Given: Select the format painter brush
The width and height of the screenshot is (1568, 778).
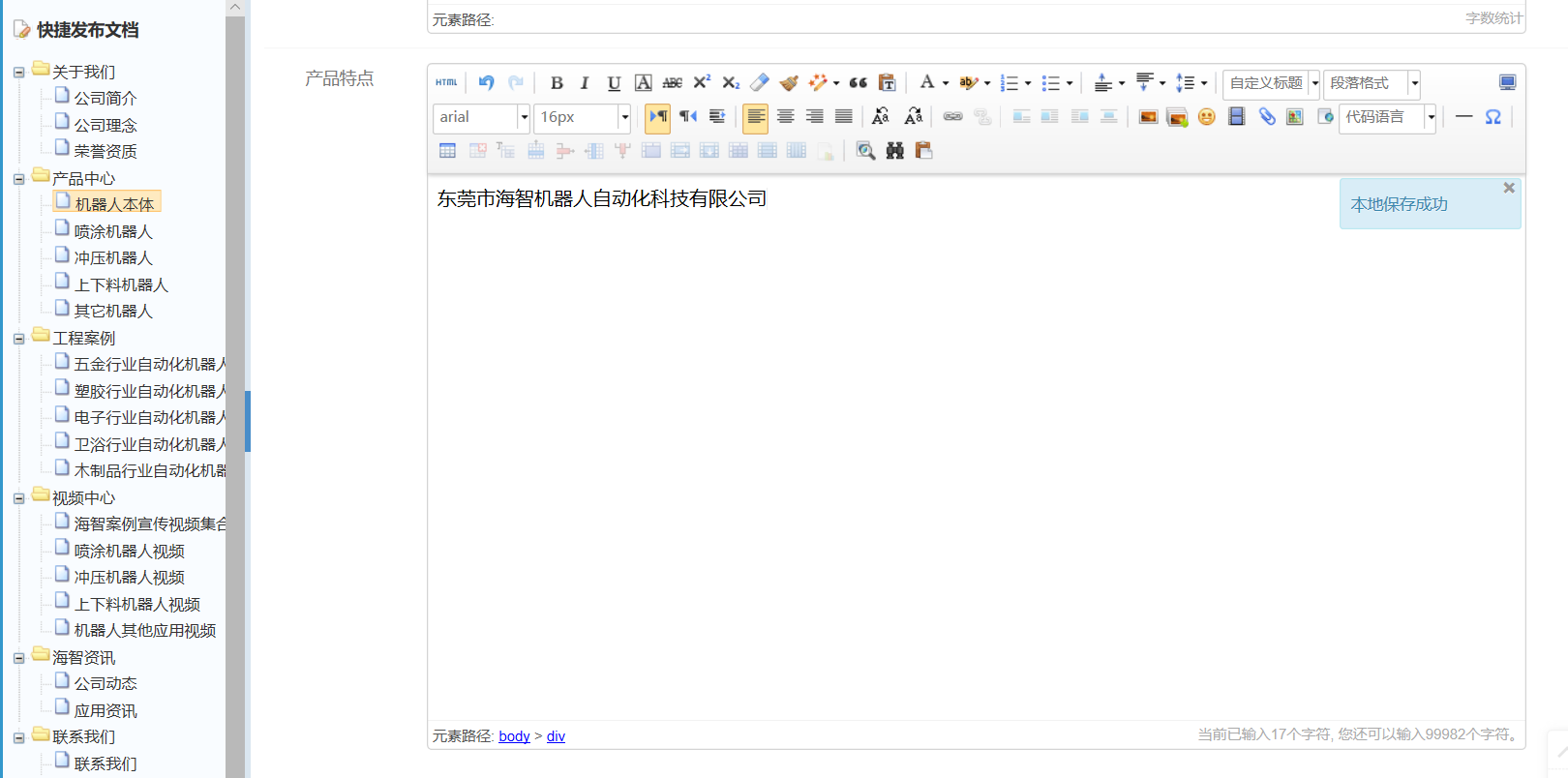Looking at the screenshot, I should click(789, 82).
